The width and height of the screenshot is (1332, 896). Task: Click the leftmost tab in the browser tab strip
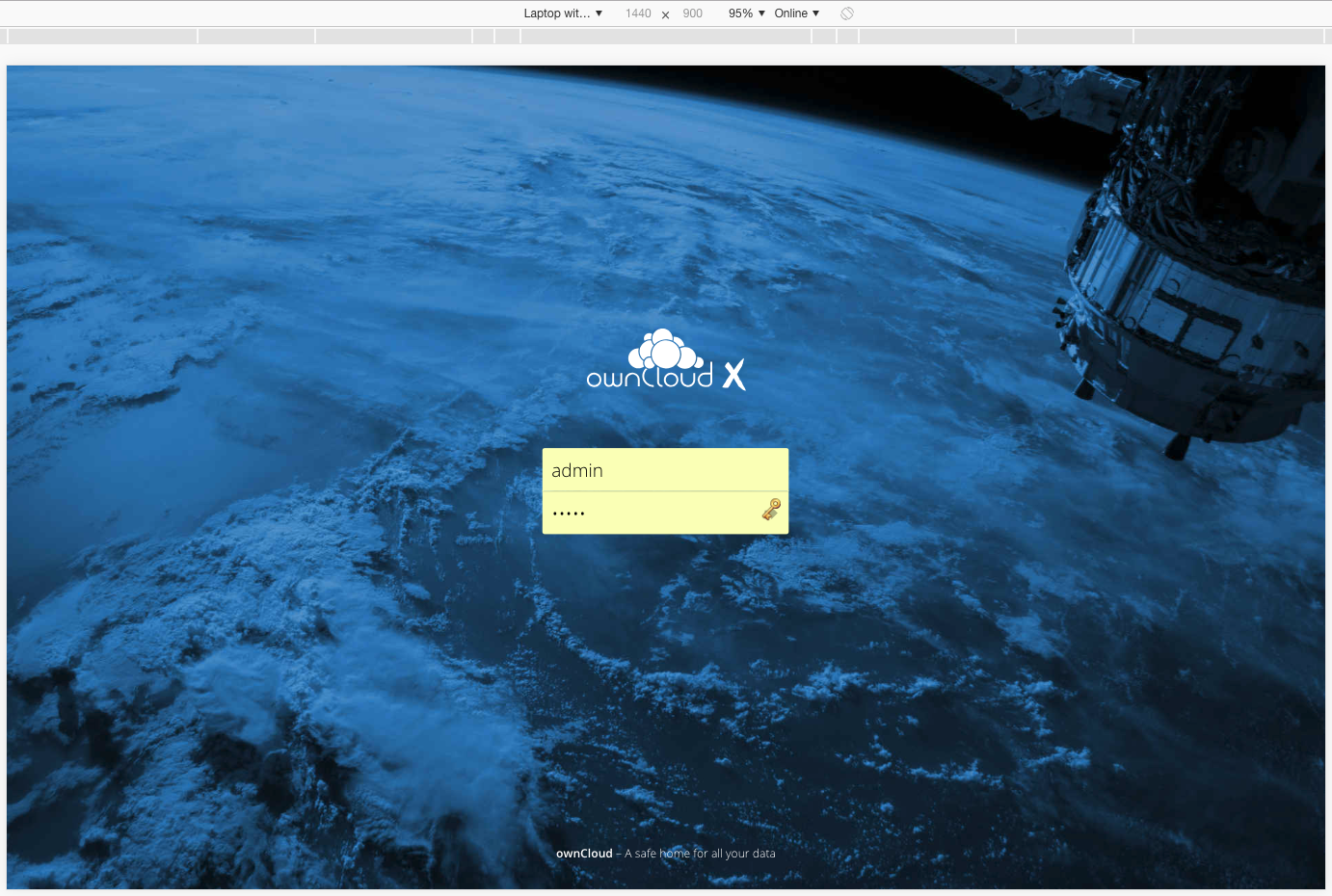pos(101,35)
